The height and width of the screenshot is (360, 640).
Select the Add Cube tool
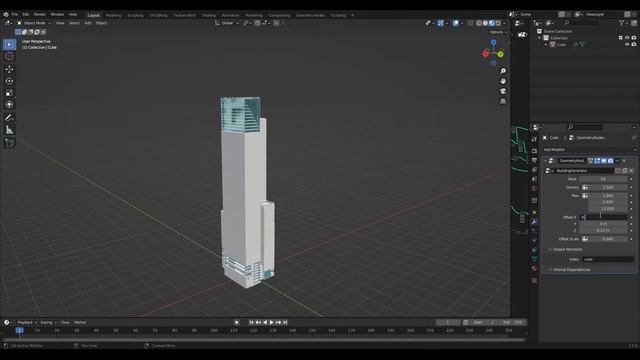tap(9, 143)
